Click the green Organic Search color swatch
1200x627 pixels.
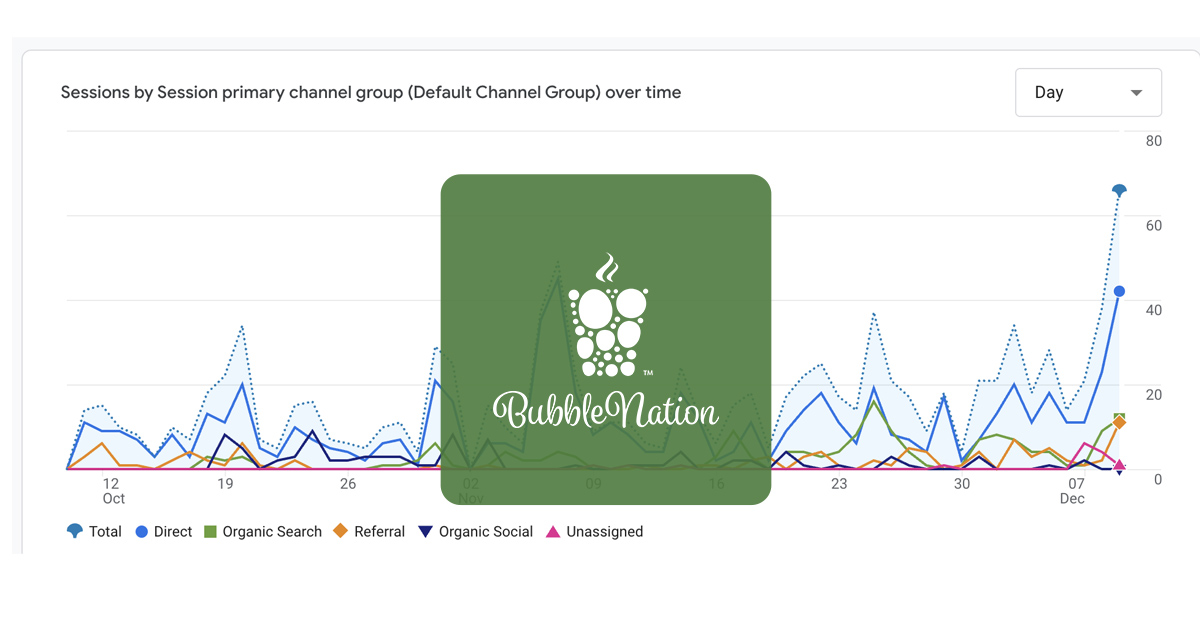pyautogui.click(x=208, y=531)
